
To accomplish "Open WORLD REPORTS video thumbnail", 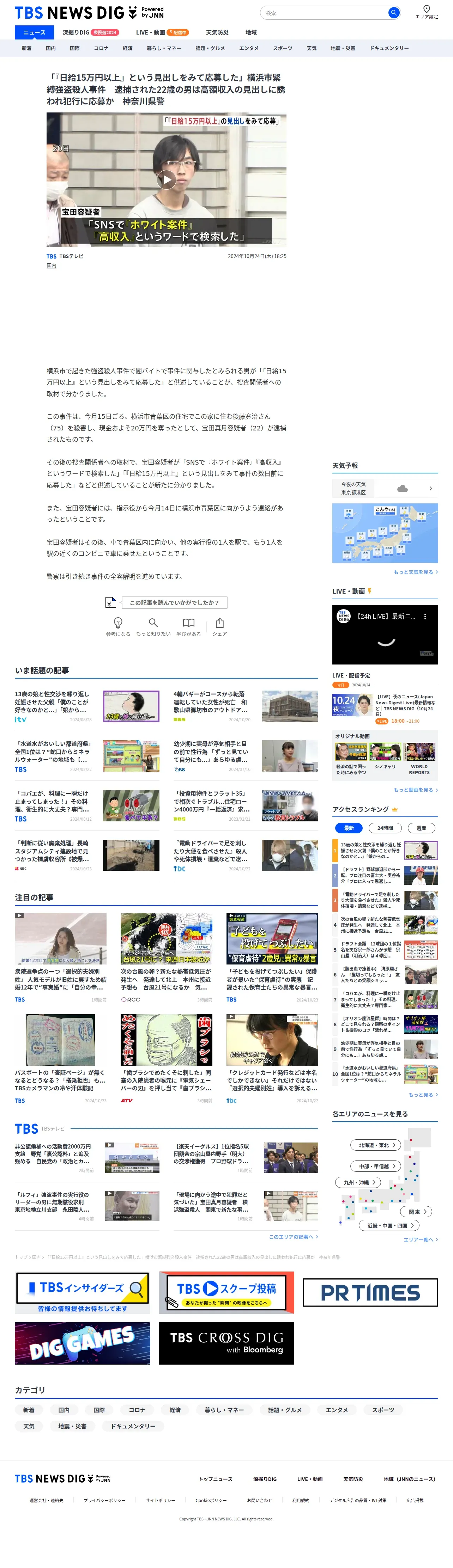I will pyautogui.click(x=419, y=752).
